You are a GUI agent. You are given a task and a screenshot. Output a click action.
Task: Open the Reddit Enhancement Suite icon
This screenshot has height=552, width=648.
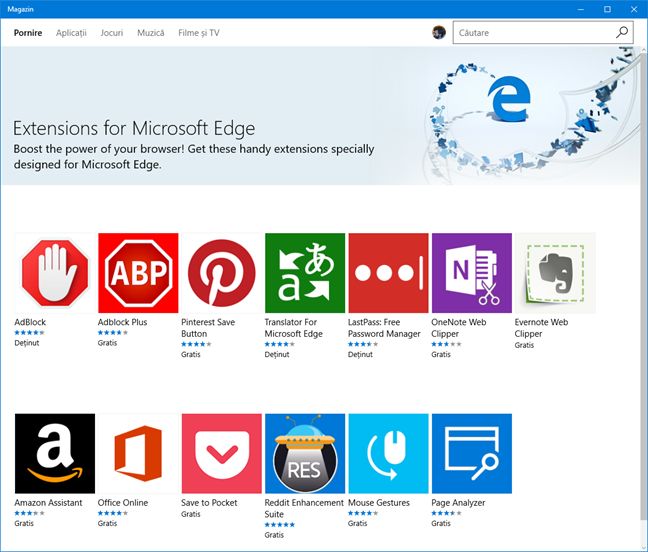305,454
